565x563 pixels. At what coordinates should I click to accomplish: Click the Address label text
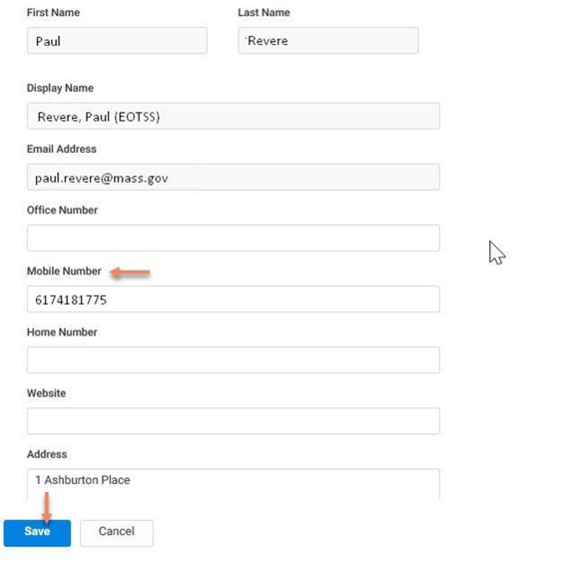47,454
